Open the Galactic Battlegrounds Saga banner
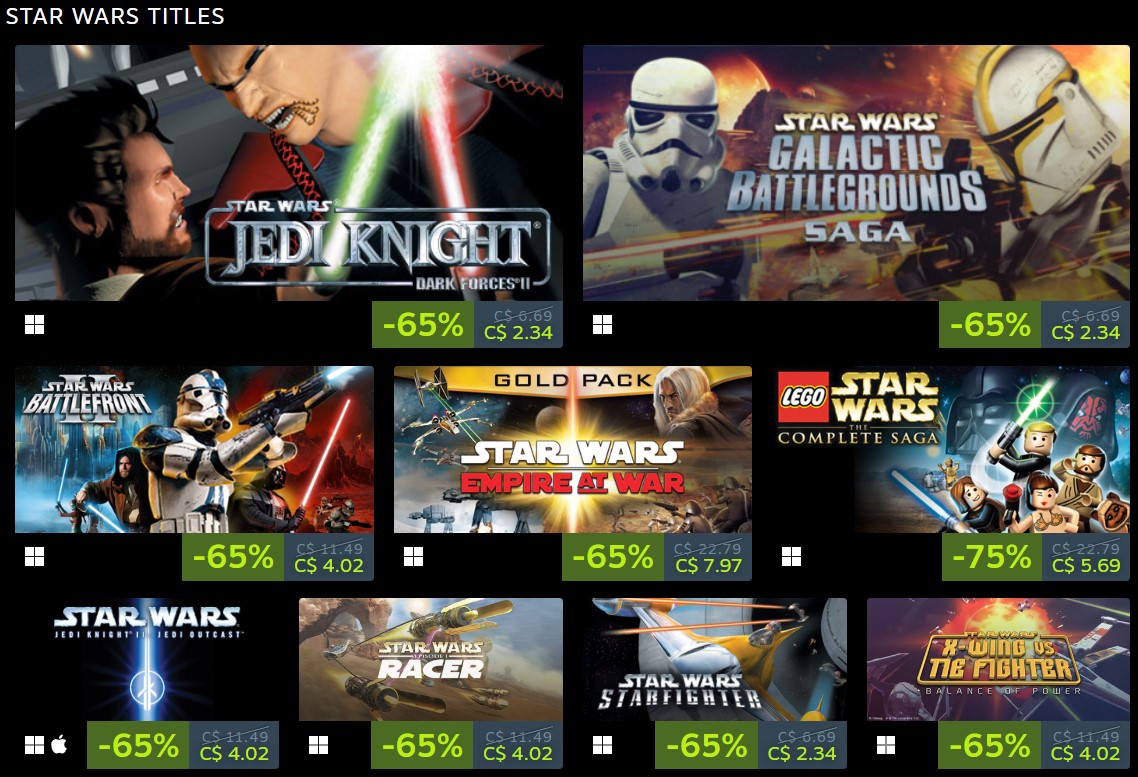 856,173
